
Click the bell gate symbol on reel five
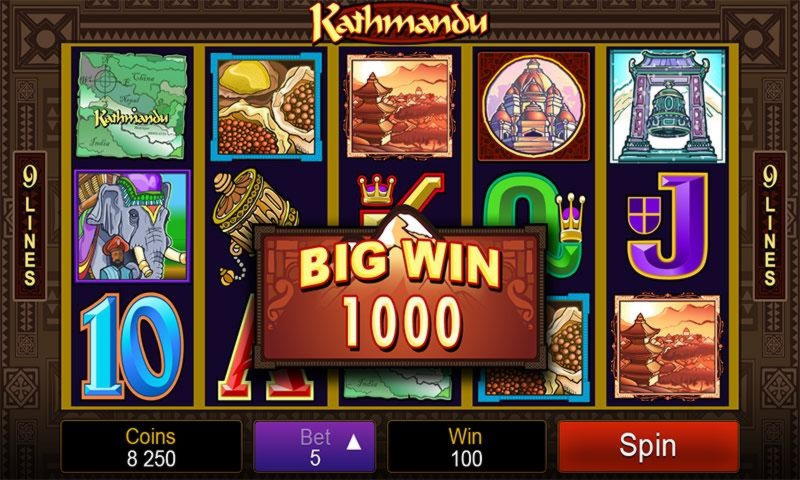point(668,106)
